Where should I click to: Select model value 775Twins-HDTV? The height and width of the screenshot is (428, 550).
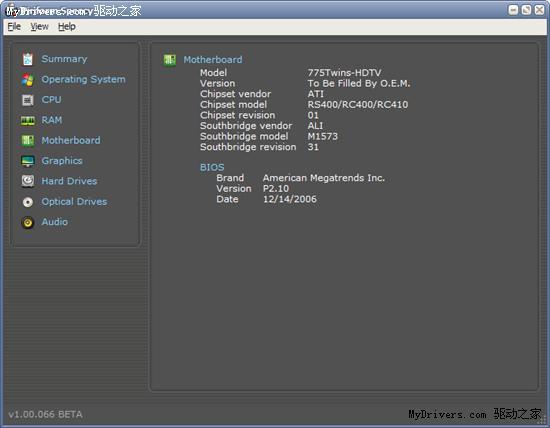tap(344, 73)
